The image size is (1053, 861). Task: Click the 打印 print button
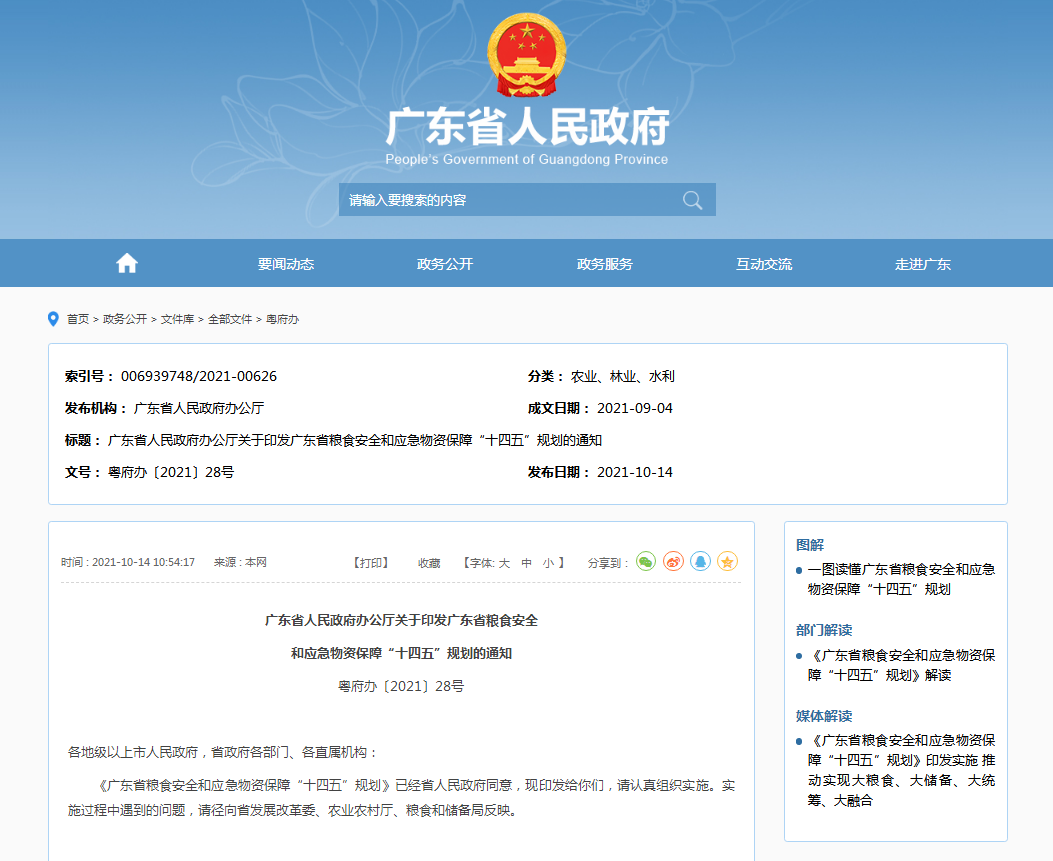pyautogui.click(x=371, y=563)
